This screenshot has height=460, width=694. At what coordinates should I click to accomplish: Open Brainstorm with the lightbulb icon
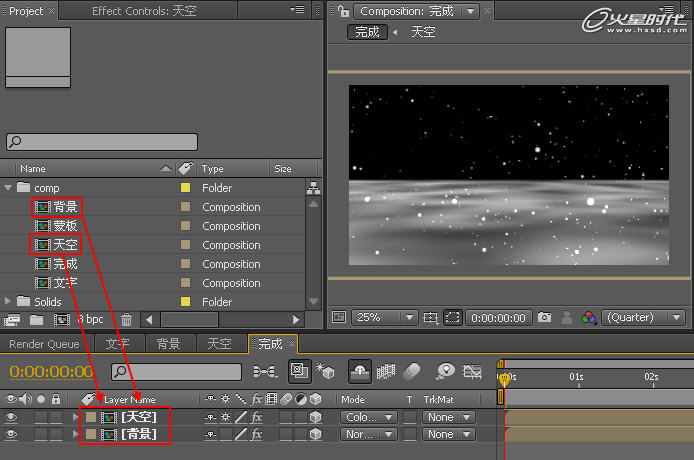click(x=445, y=371)
